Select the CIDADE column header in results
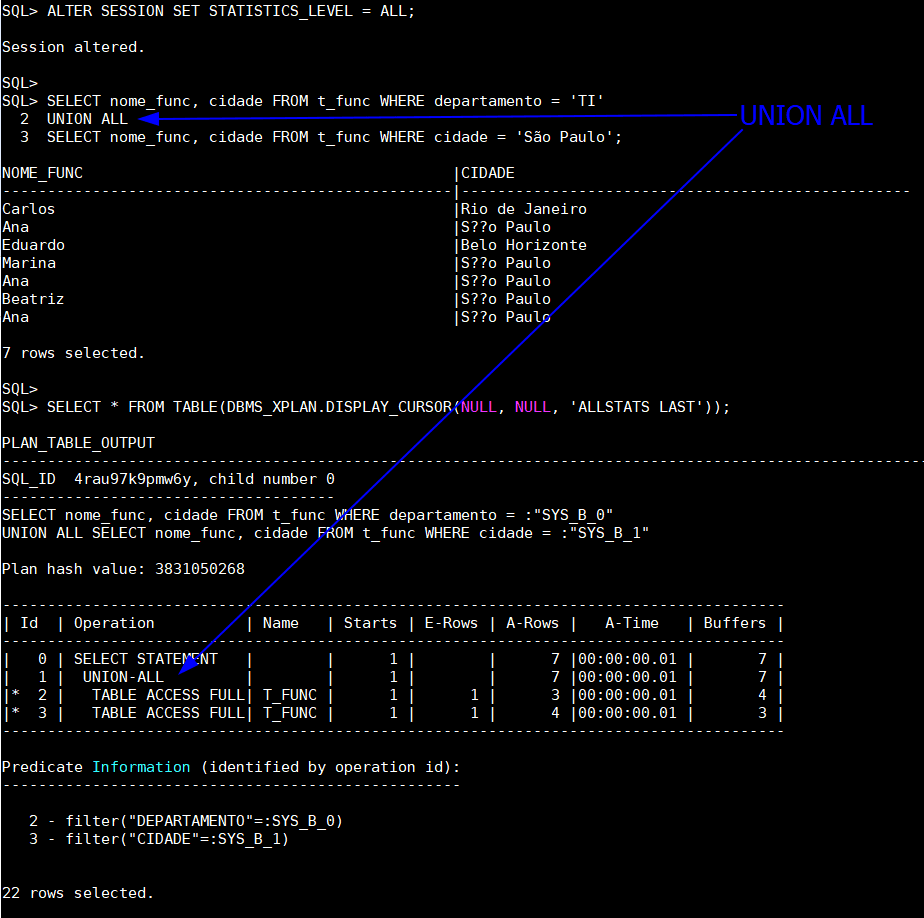 (x=487, y=173)
